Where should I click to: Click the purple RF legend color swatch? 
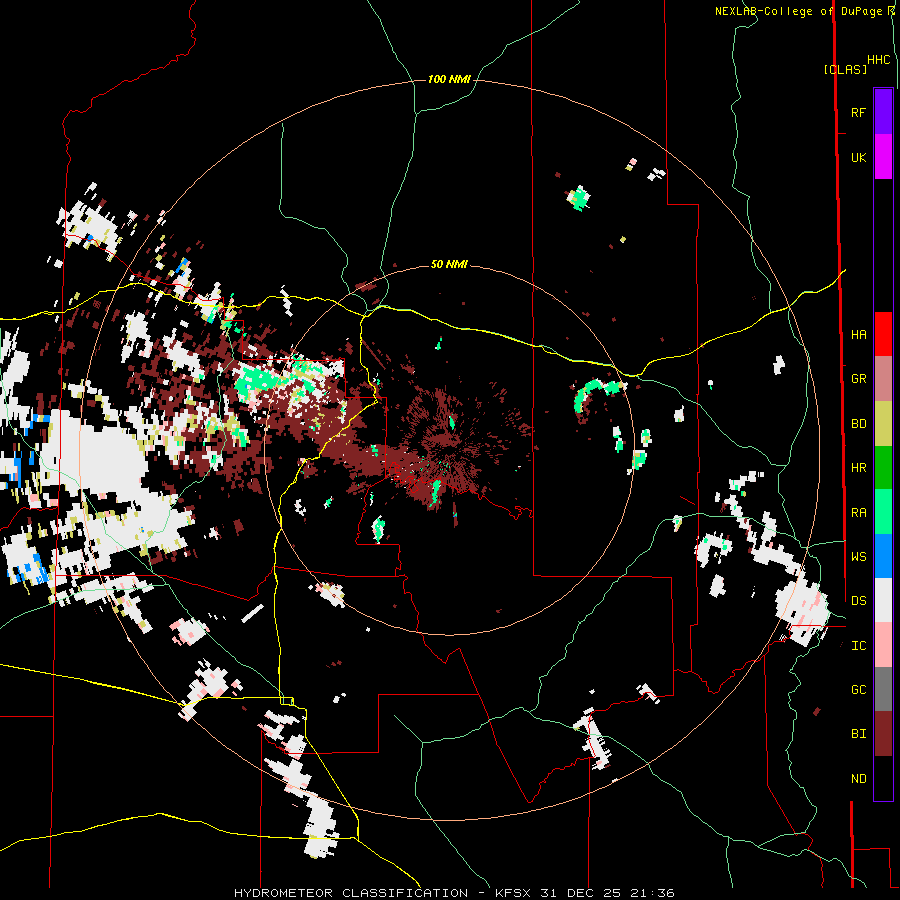tap(883, 112)
